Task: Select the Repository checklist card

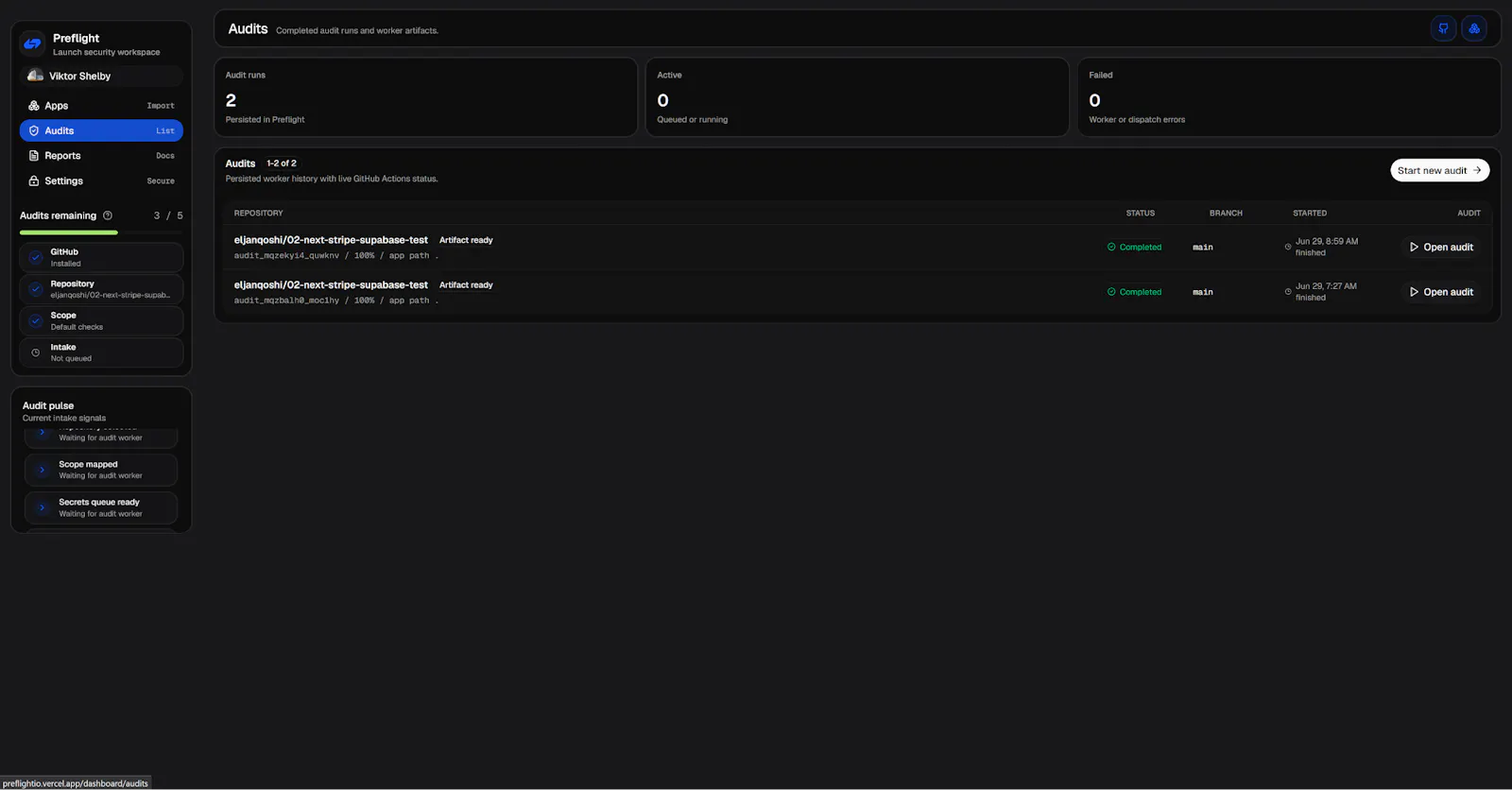Action: 101,289
